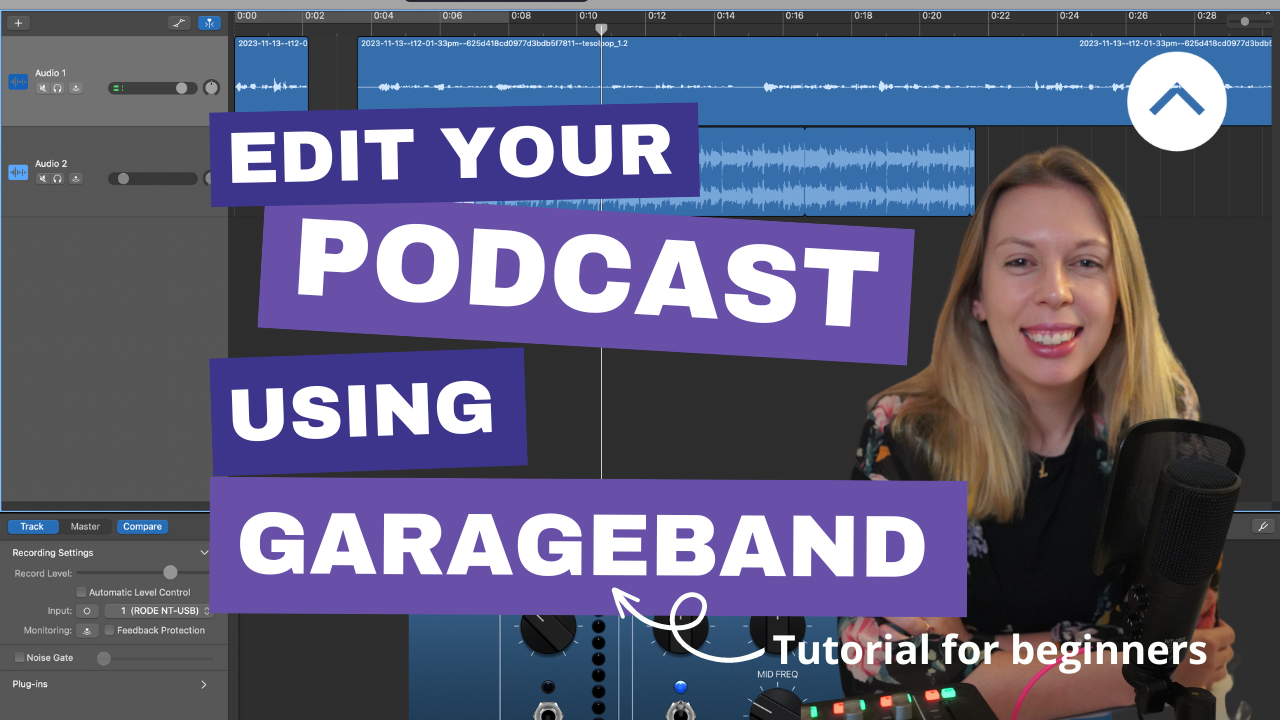The height and width of the screenshot is (720, 1280).
Task: Click the 0:04 mark on the ruler
Action: tap(383, 16)
